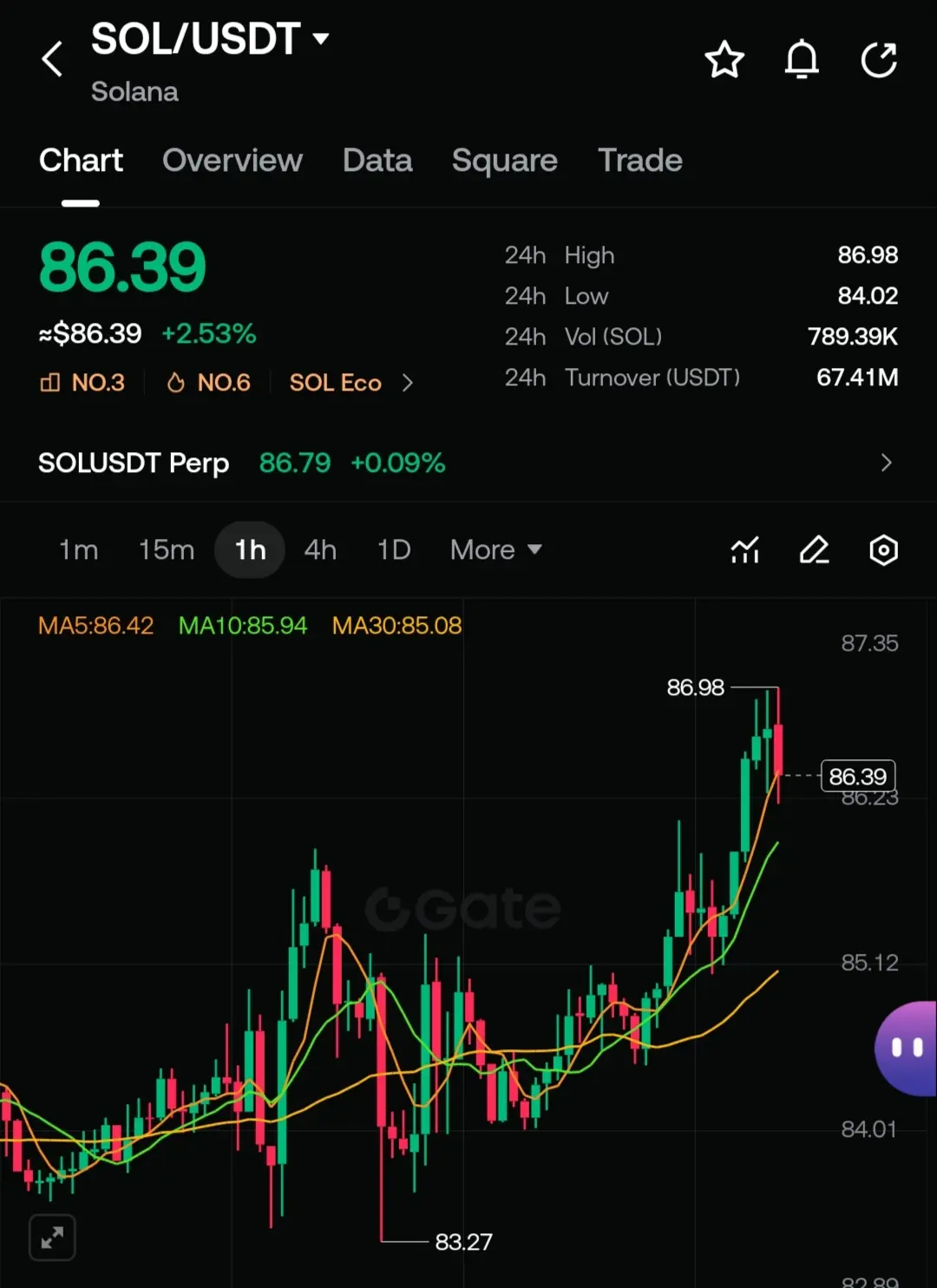
Task: Open chart settings hexagon icon
Action: [883, 550]
